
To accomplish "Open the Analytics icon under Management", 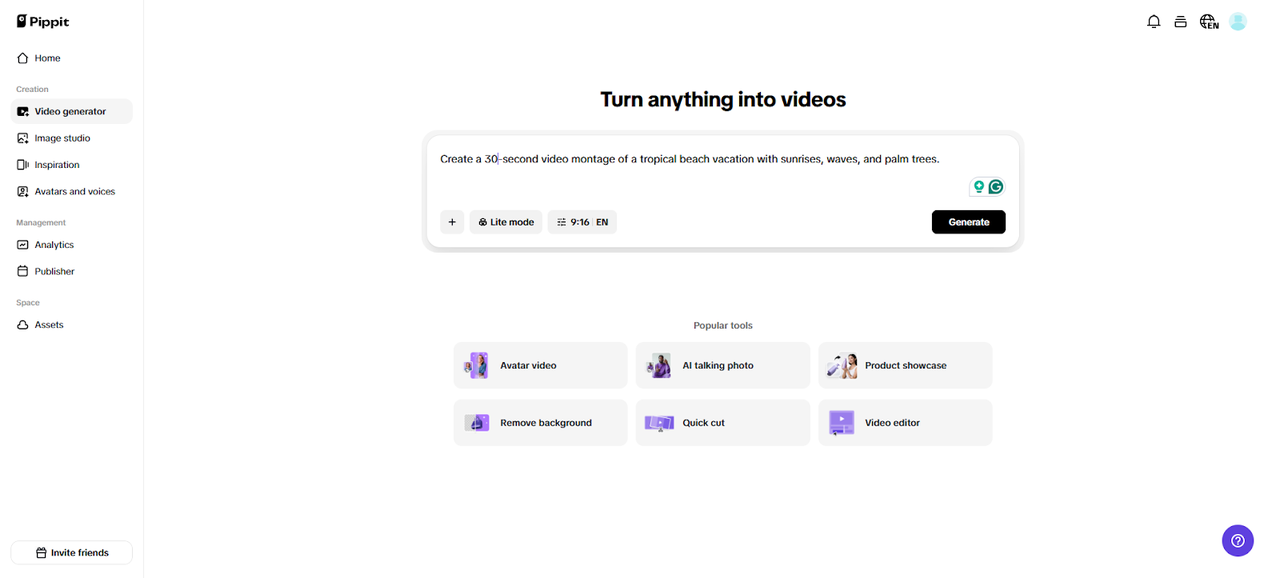I will (x=22, y=244).
